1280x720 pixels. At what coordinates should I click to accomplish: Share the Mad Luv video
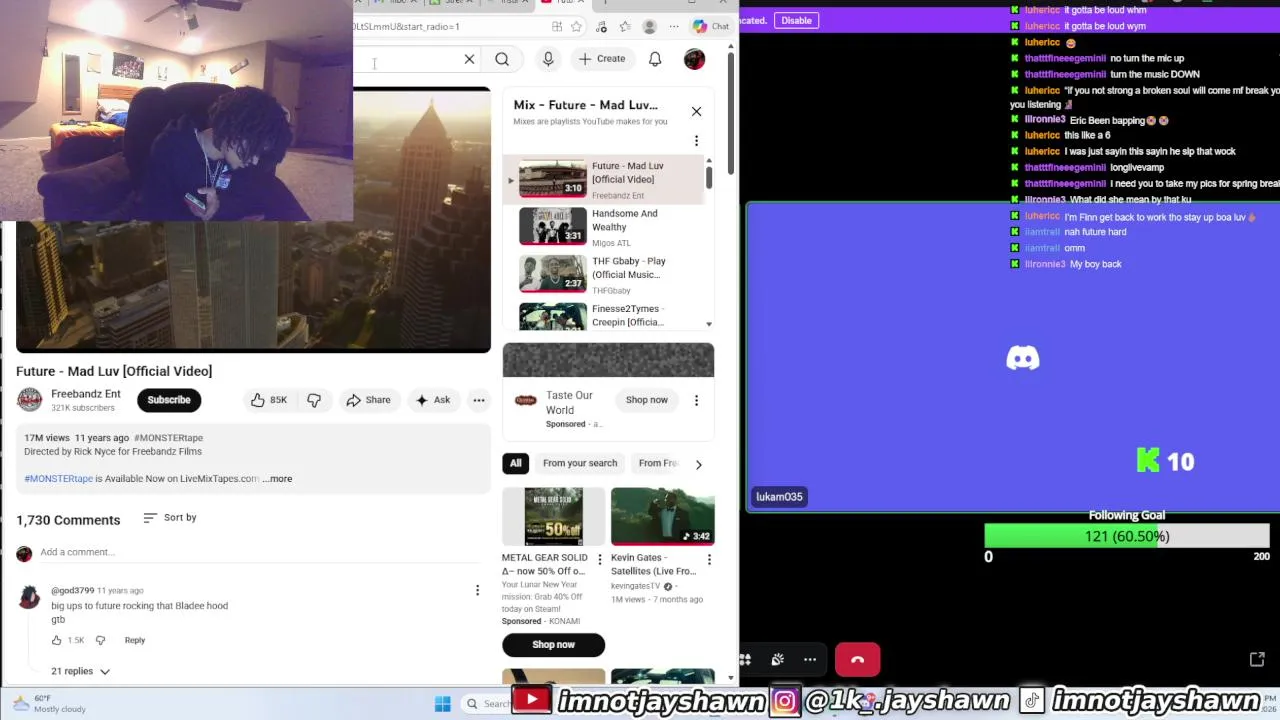tap(368, 400)
